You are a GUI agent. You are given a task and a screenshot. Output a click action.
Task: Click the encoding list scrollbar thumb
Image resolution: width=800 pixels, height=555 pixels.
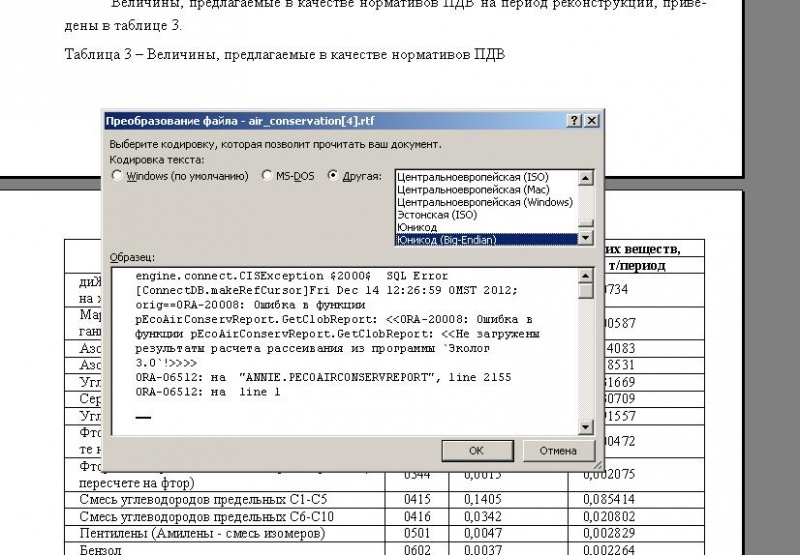587,225
